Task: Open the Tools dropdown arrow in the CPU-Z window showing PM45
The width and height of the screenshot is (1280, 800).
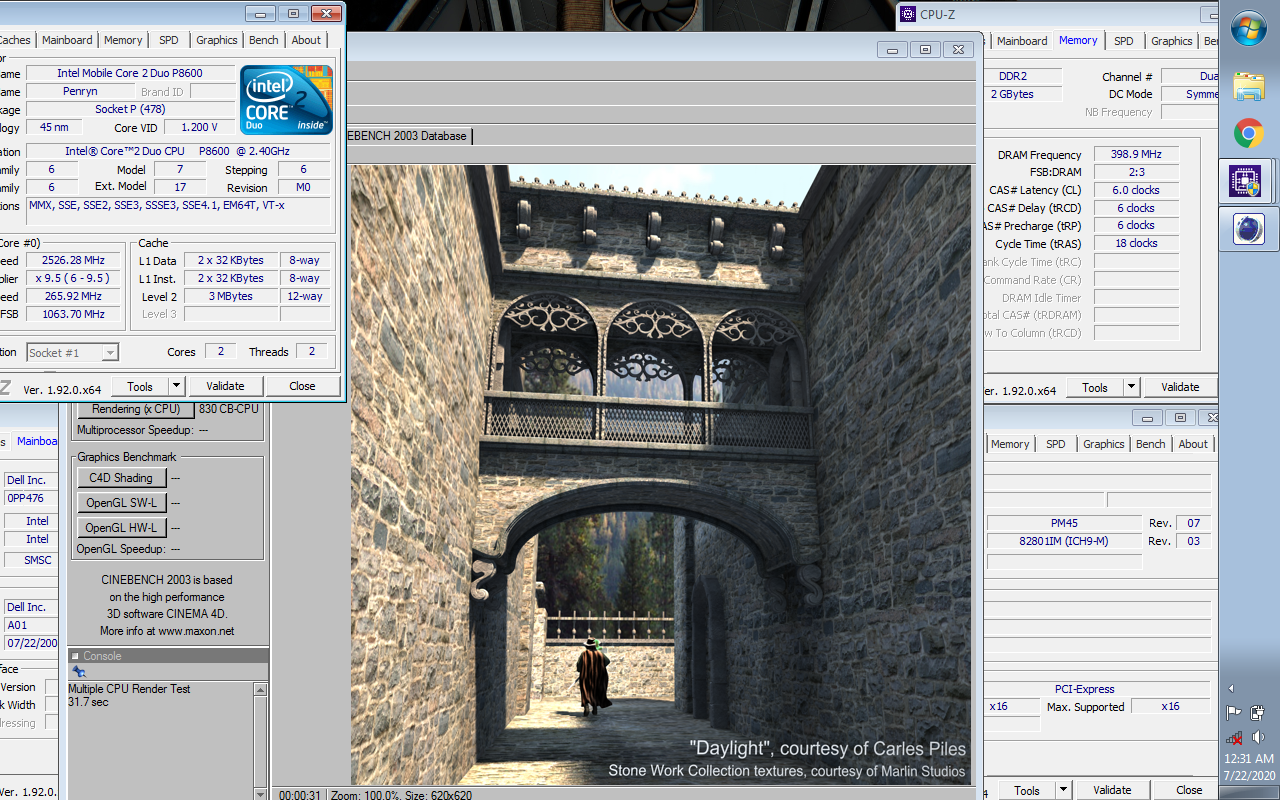Action: (x=1063, y=790)
